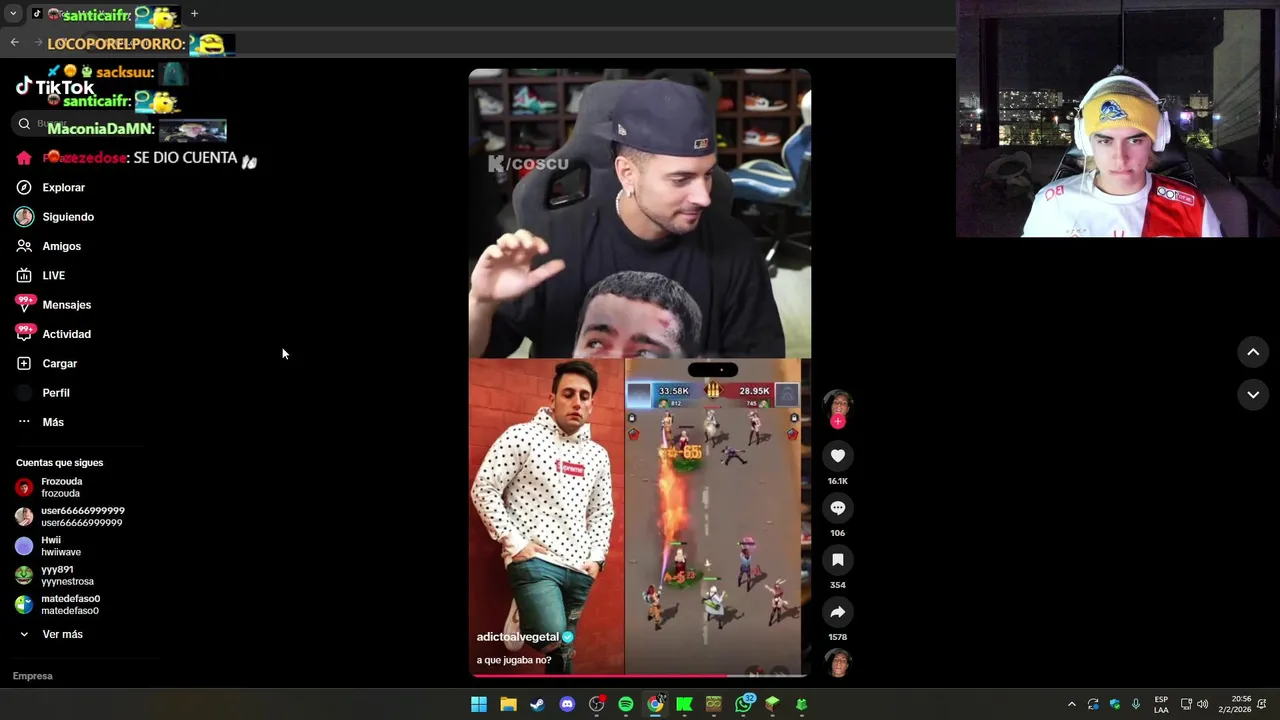The height and width of the screenshot is (720, 1280).
Task: Open comments via the speech bubble icon
Action: [838, 508]
